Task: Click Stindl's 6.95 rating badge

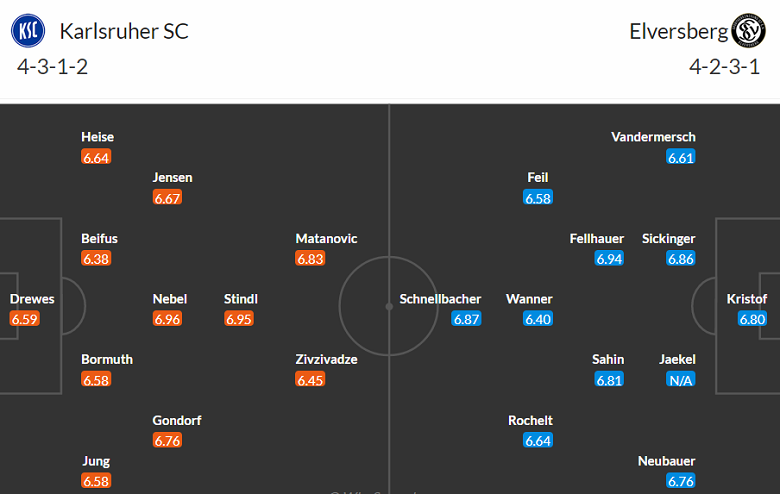Action: (239, 319)
